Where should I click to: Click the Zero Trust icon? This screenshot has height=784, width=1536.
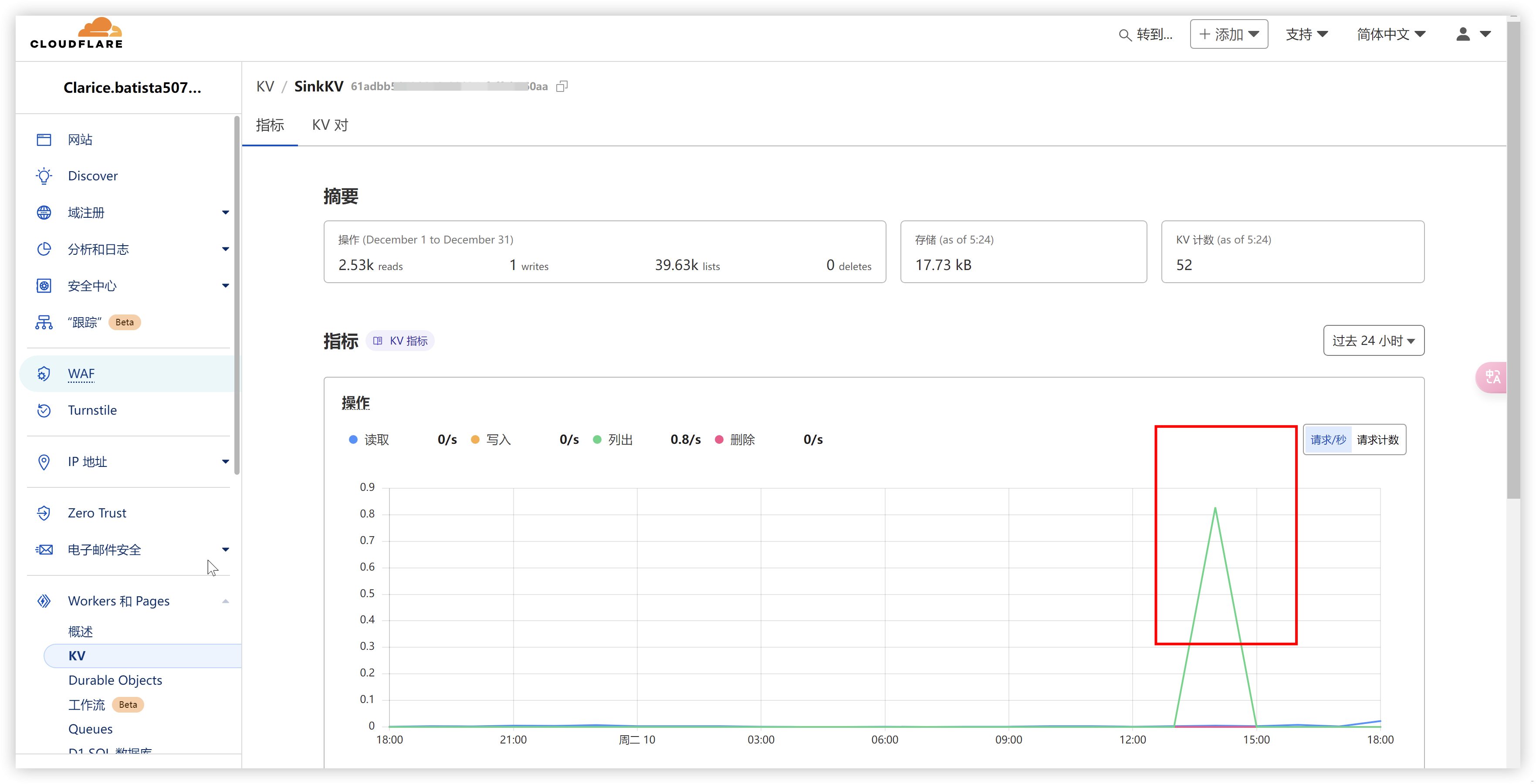(x=44, y=514)
